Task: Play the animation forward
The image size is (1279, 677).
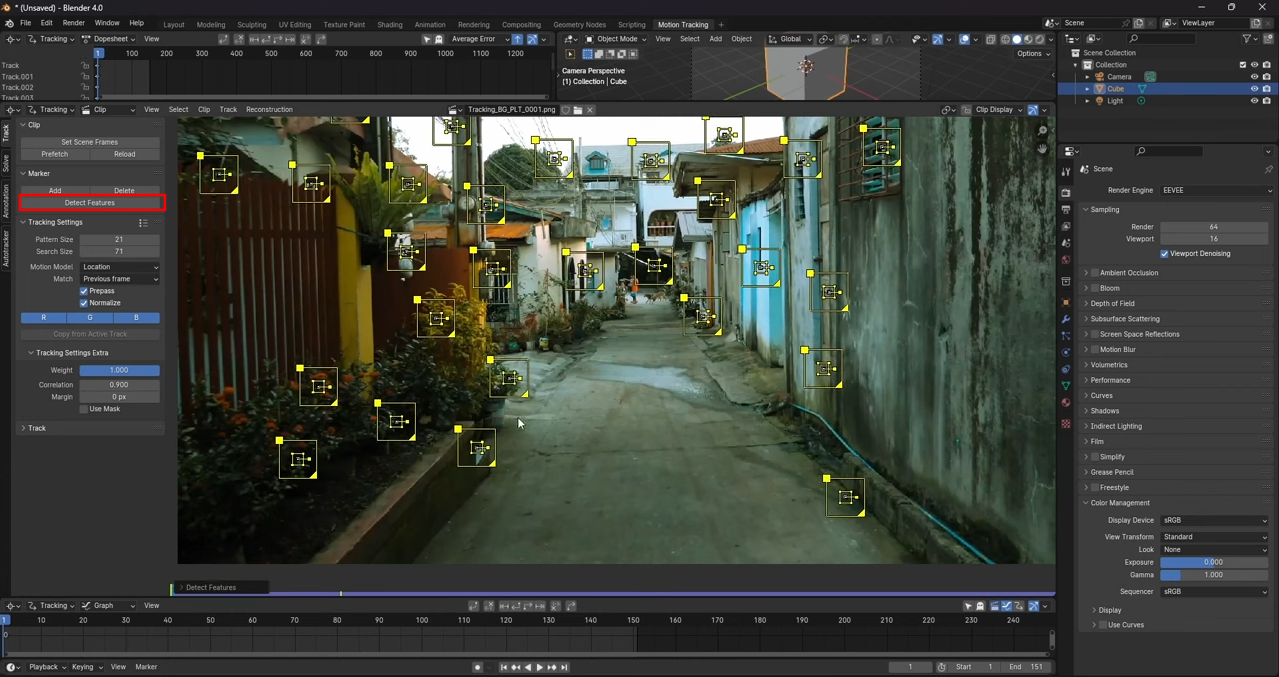Action: pos(540,667)
